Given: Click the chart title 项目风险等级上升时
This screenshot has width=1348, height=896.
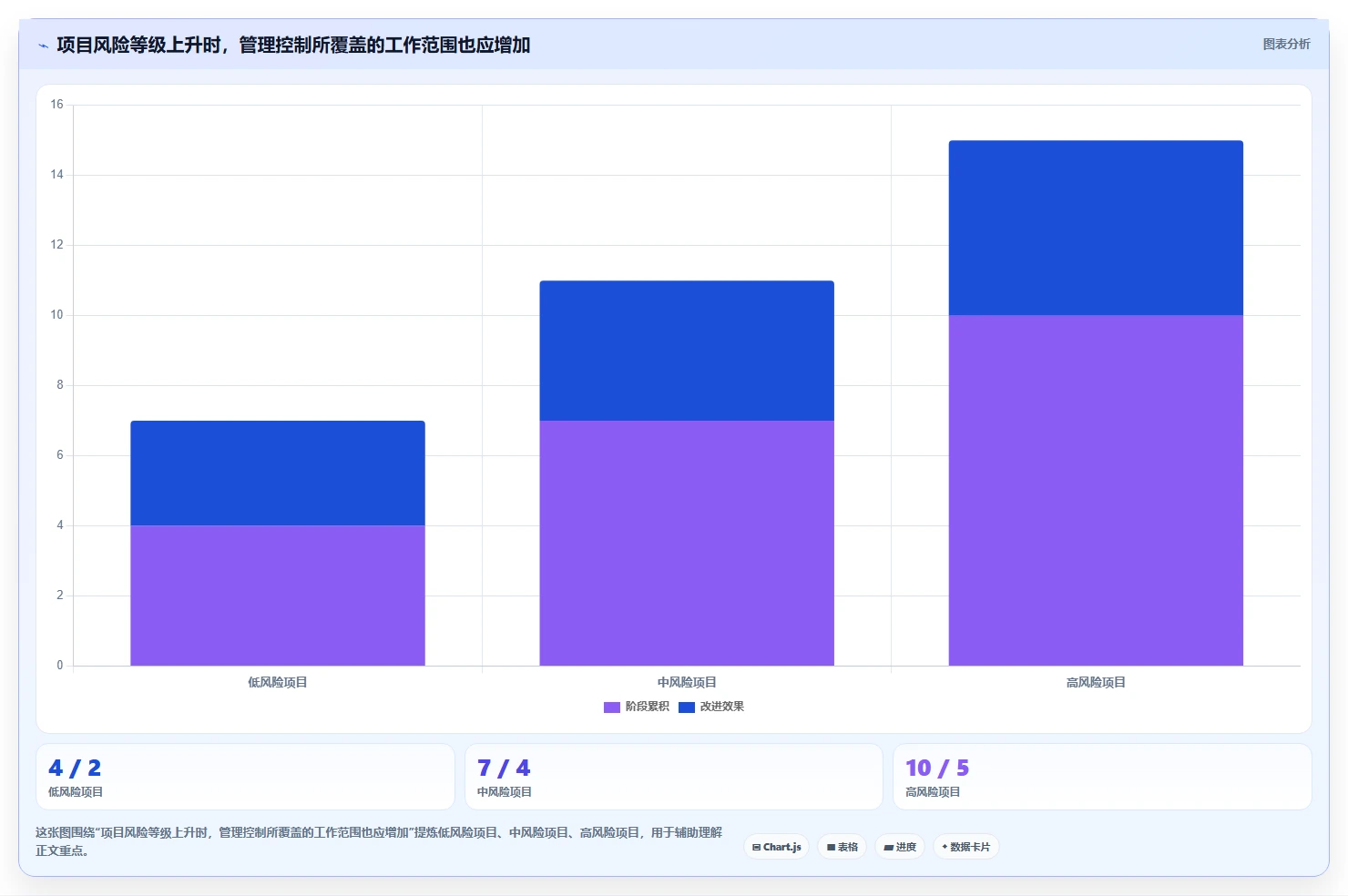Looking at the screenshot, I should pos(293,45).
